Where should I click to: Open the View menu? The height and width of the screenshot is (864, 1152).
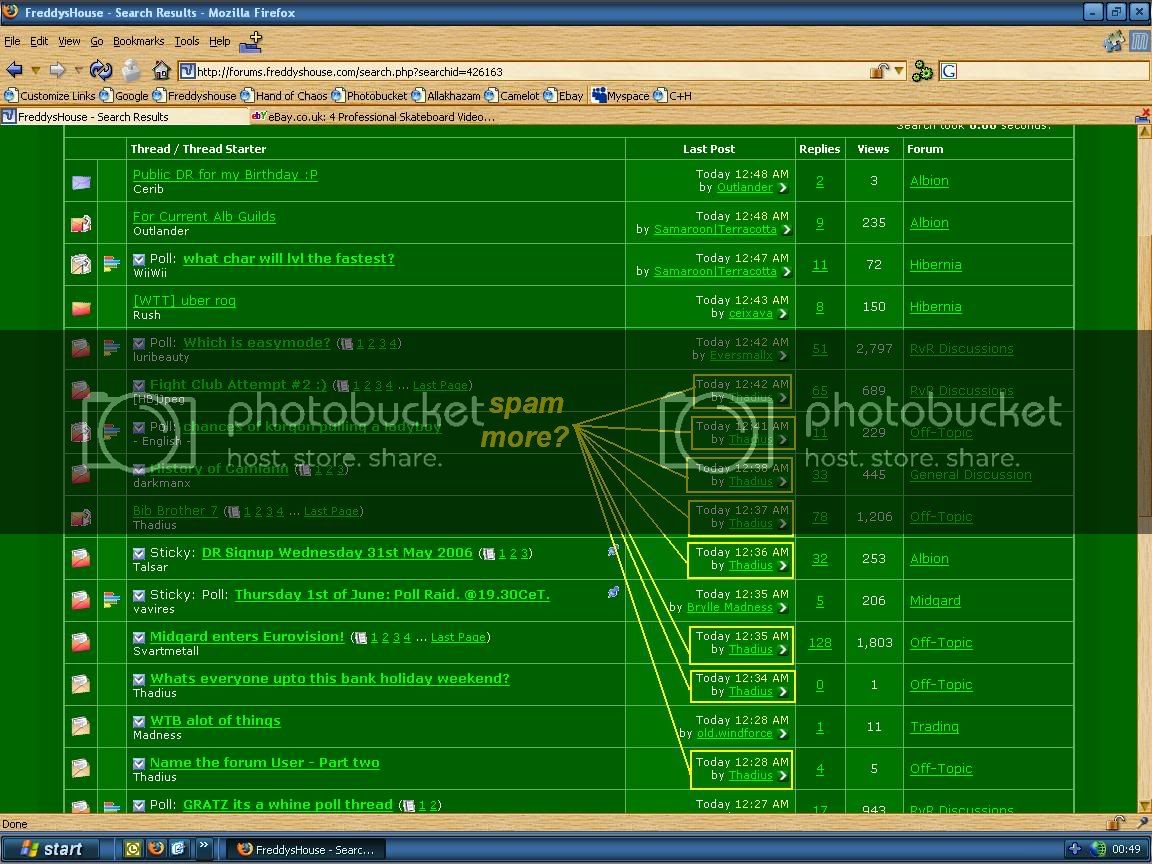point(69,41)
